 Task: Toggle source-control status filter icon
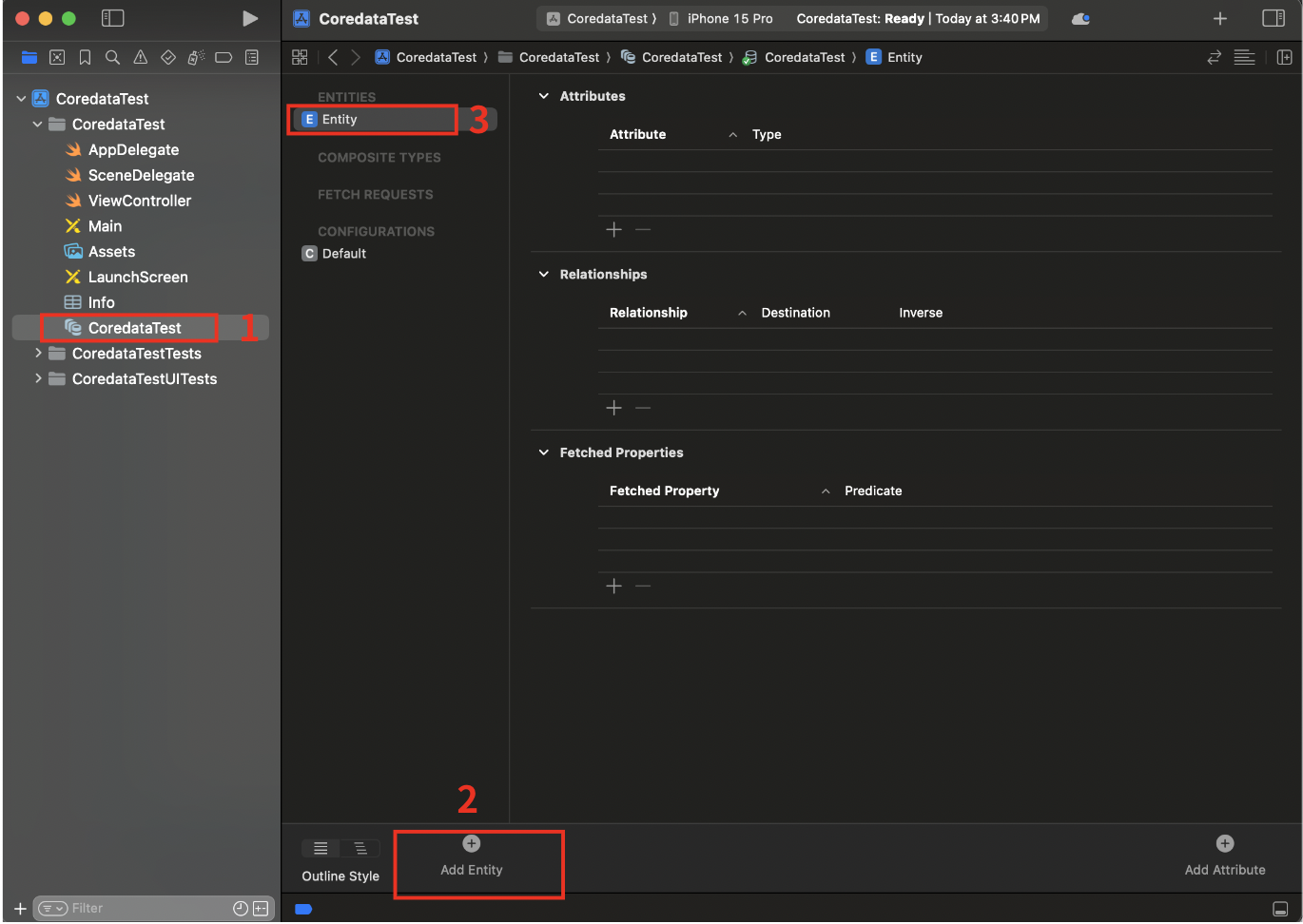[x=261, y=909]
